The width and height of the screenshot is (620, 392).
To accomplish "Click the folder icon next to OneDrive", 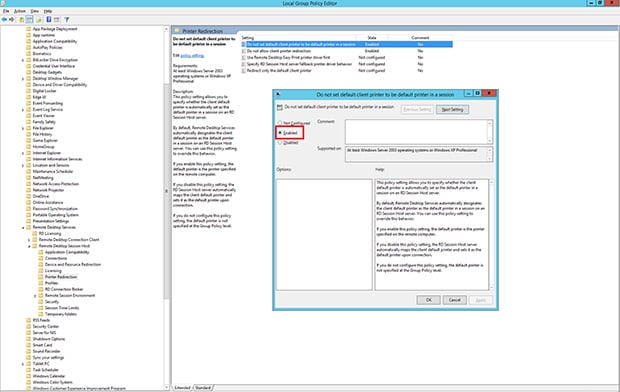I will (28, 196).
